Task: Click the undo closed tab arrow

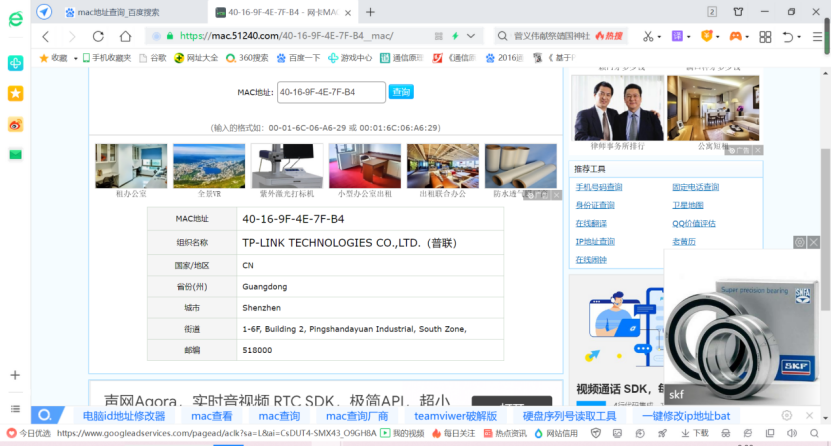Action: pos(788,37)
